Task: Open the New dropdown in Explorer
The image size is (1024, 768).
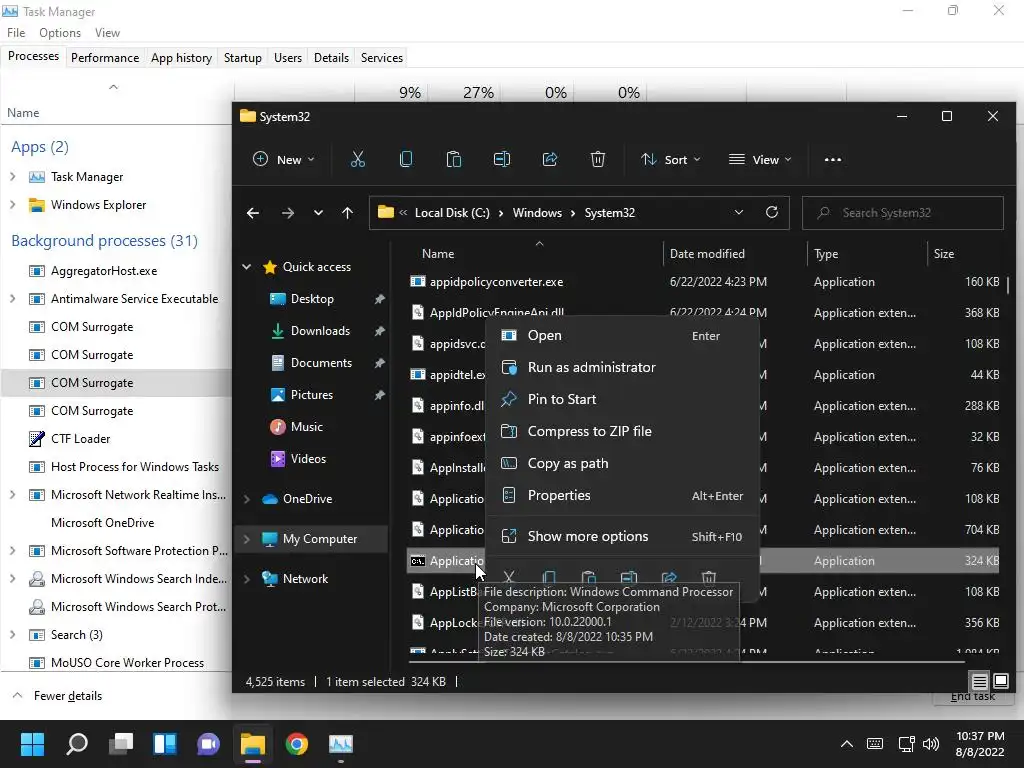Action: pos(283,159)
